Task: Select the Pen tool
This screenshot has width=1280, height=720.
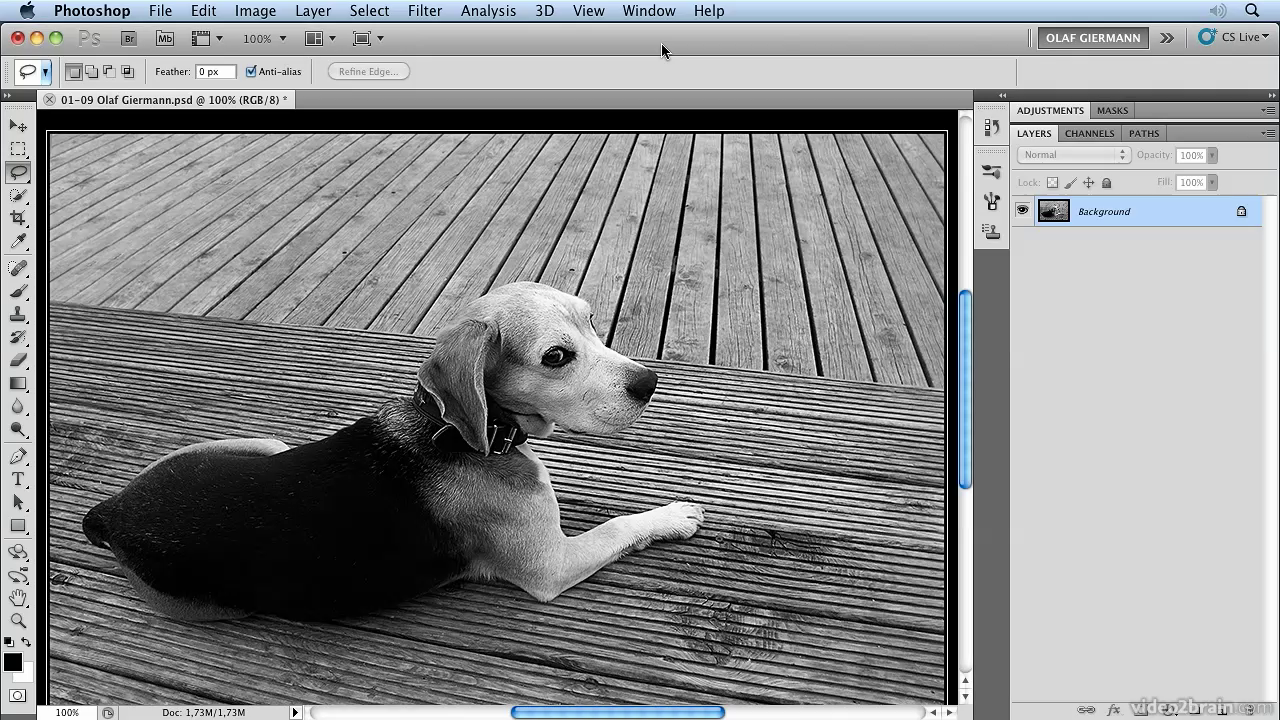Action: coord(18,456)
